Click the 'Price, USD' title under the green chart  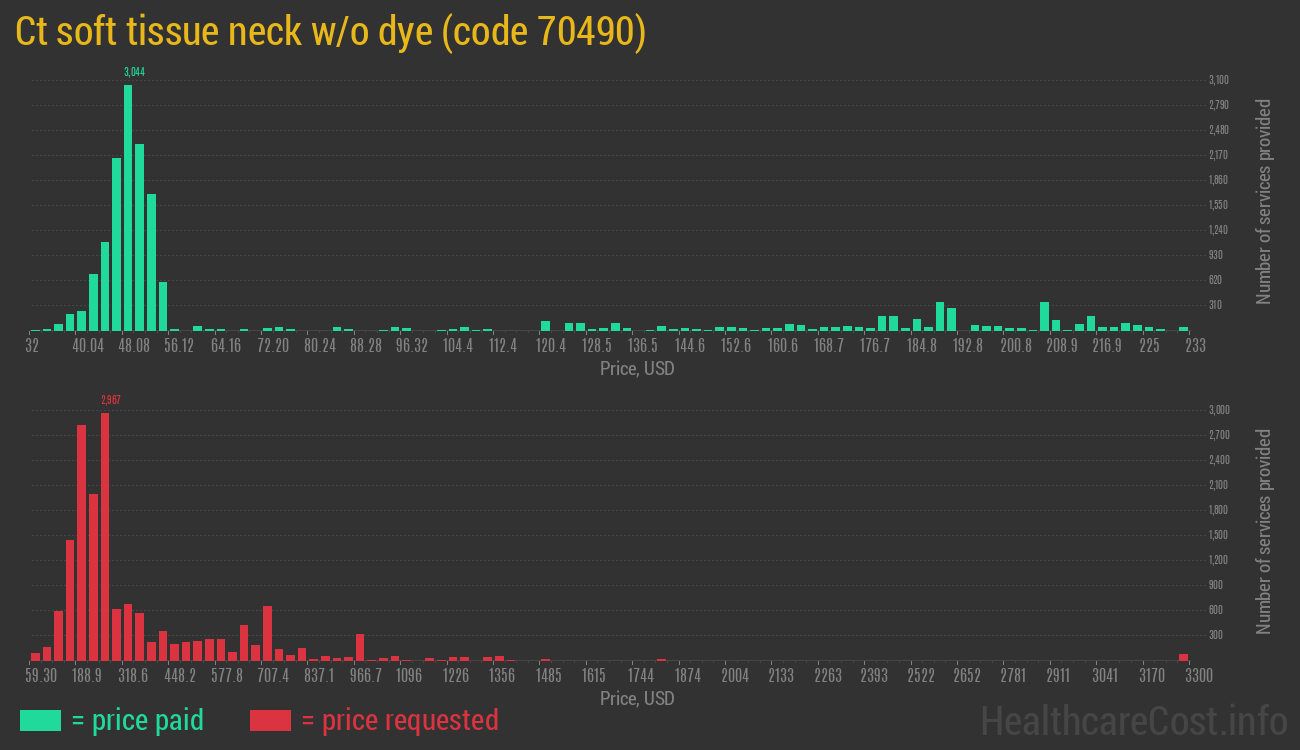[x=637, y=369]
